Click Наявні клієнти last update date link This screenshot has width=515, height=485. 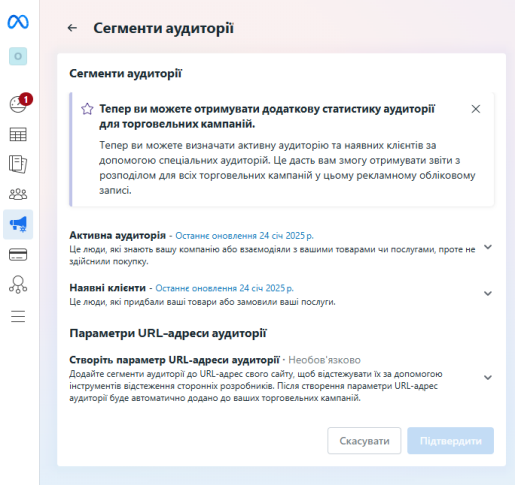[224, 288]
